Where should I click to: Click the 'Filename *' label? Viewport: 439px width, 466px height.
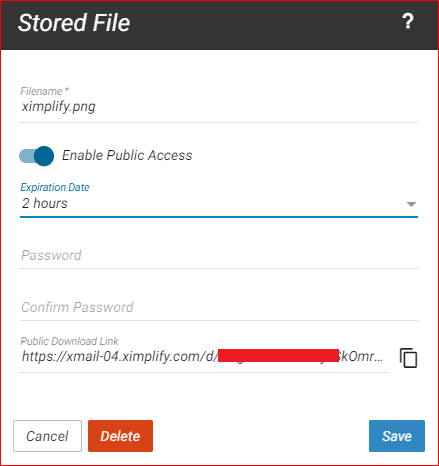[44, 91]
